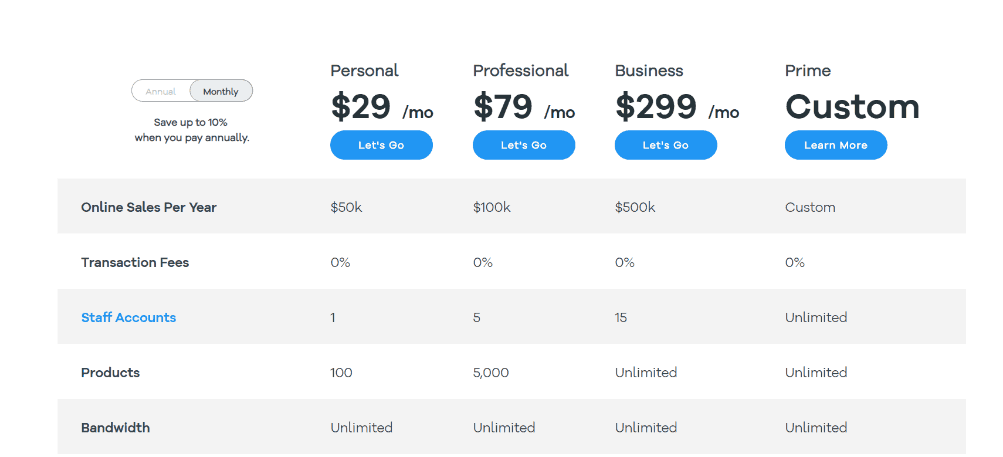Click Let's Go under Personal plan

381,145
